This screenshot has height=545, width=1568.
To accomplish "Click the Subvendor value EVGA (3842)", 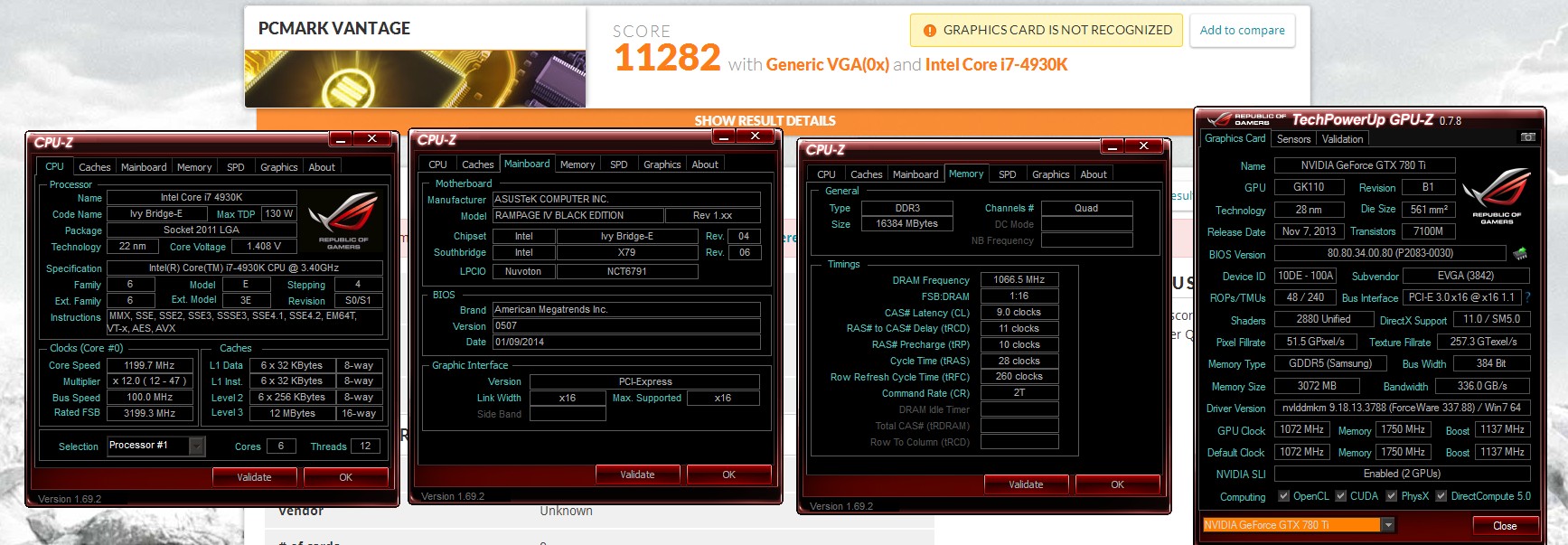I will pyautogui.click(x=1466, y=276).
